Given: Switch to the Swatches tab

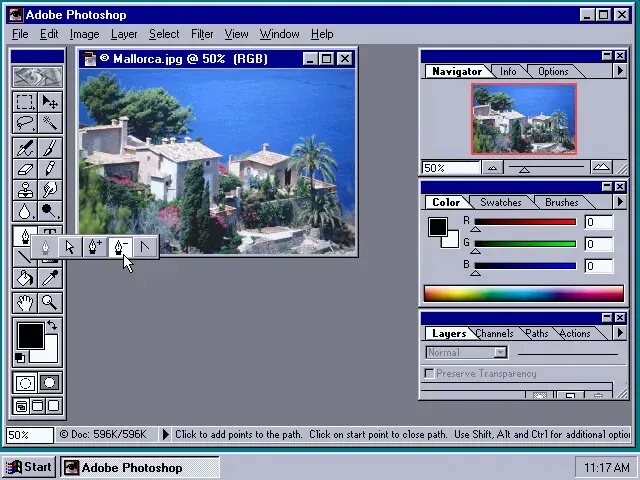Looking at the screenshot, I should click(501, 202).
